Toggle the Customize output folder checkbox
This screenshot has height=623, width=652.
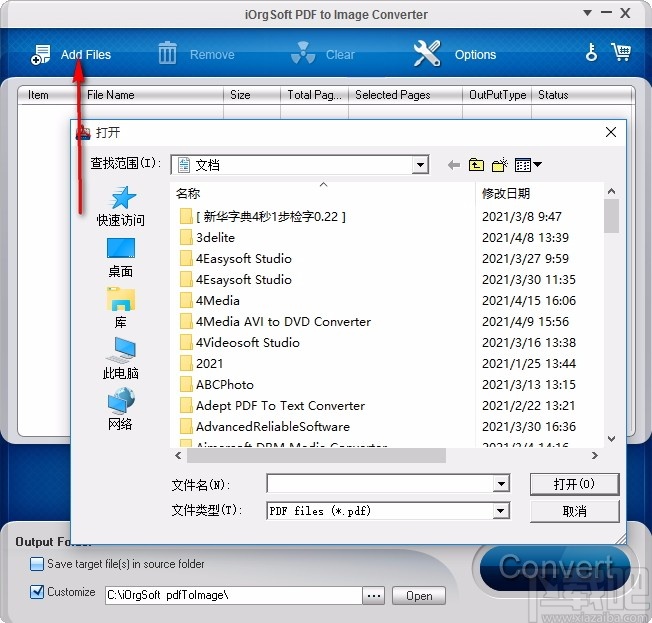(x=37, y=592)
